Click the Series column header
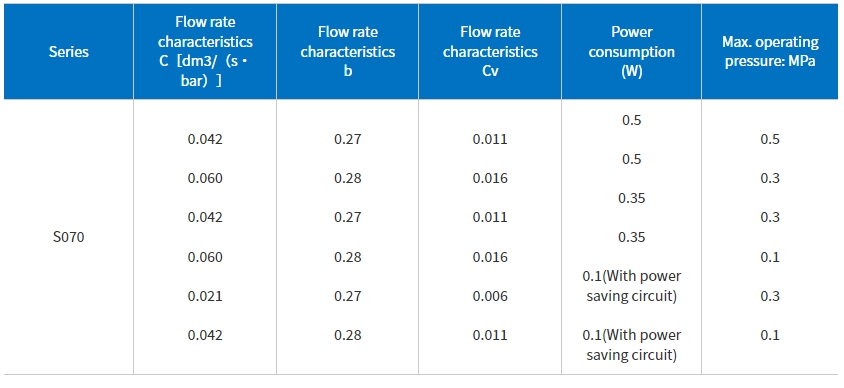Screen dimensions: 844x388 (x=69, y=52)
